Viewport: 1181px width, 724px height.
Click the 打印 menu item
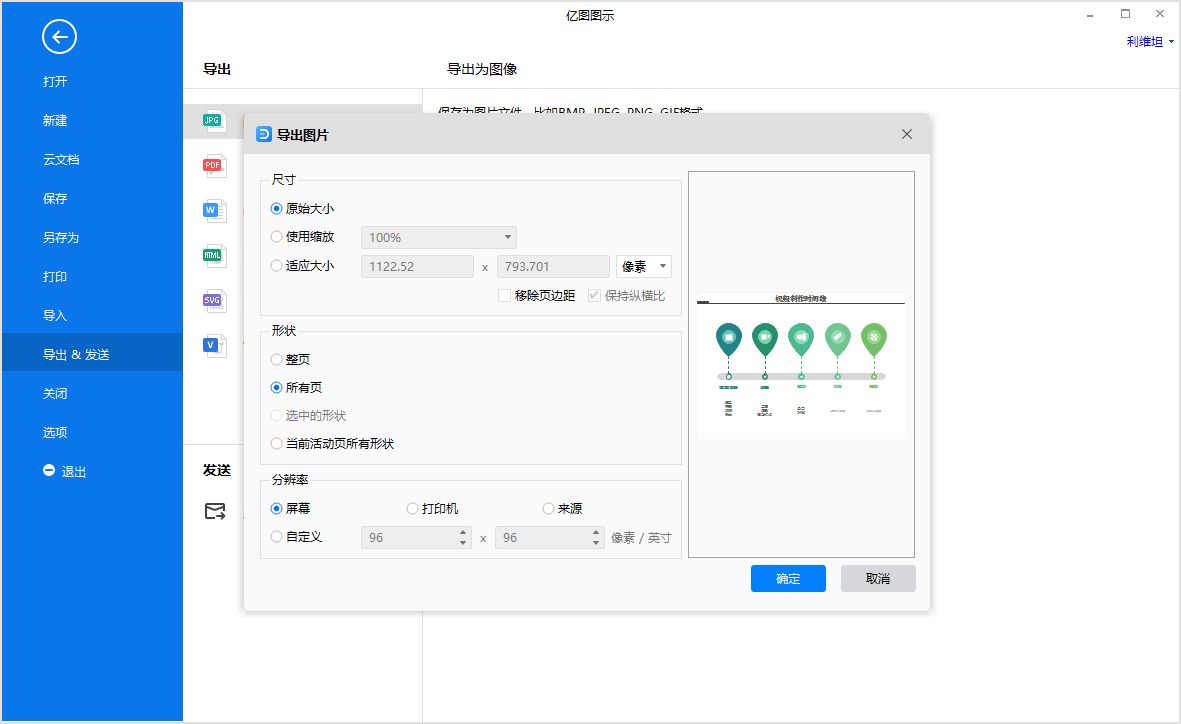pyautogui.click(x=55, y=276)
